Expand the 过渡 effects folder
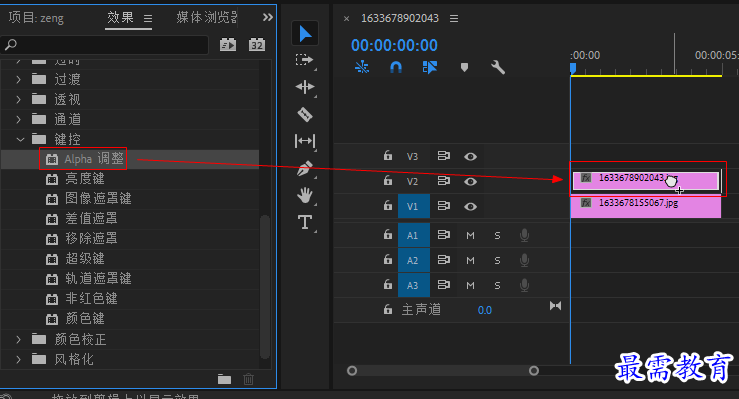739x399 pixels. click(18, 80)
